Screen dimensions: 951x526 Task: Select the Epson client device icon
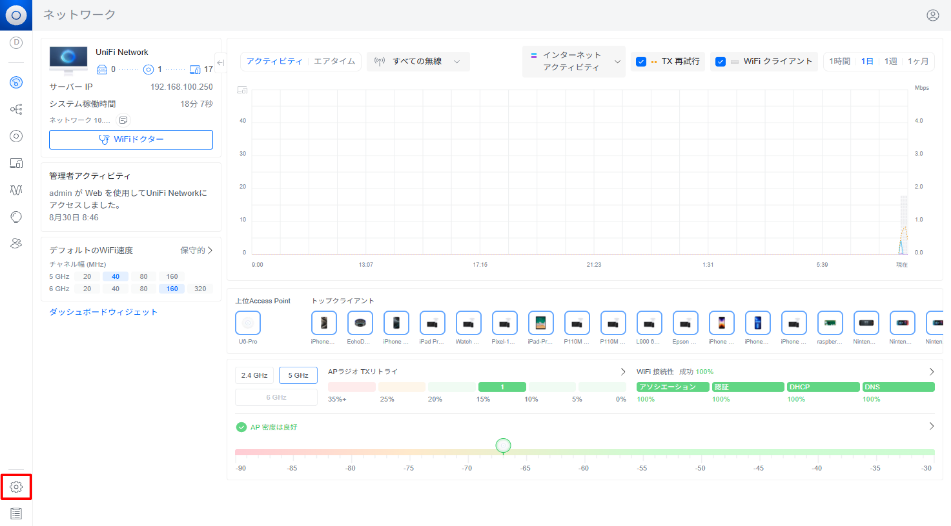click(x=685, y=323)
